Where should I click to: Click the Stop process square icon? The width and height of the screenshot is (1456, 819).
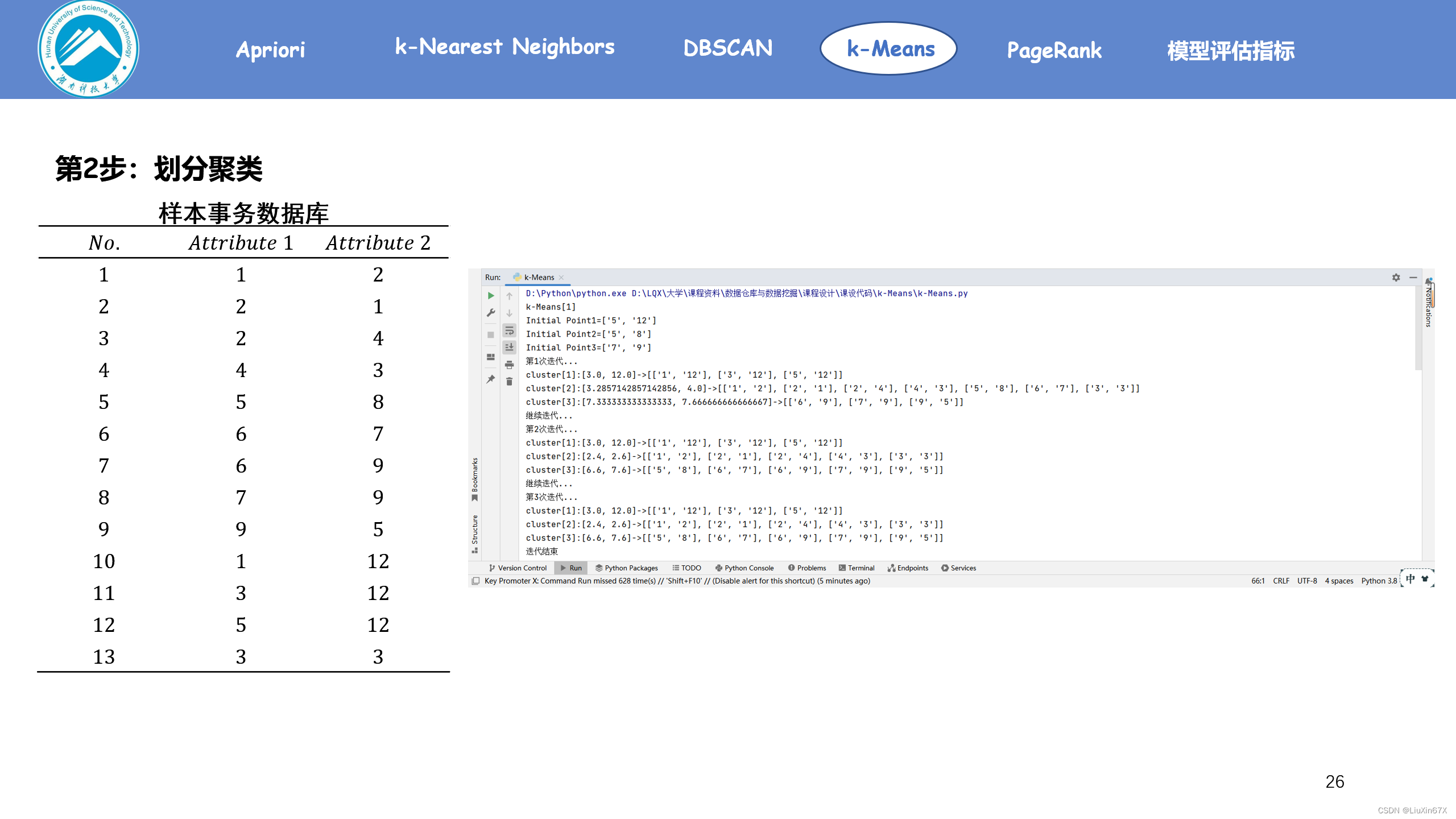pyautogui.click(x=491, y=335)
